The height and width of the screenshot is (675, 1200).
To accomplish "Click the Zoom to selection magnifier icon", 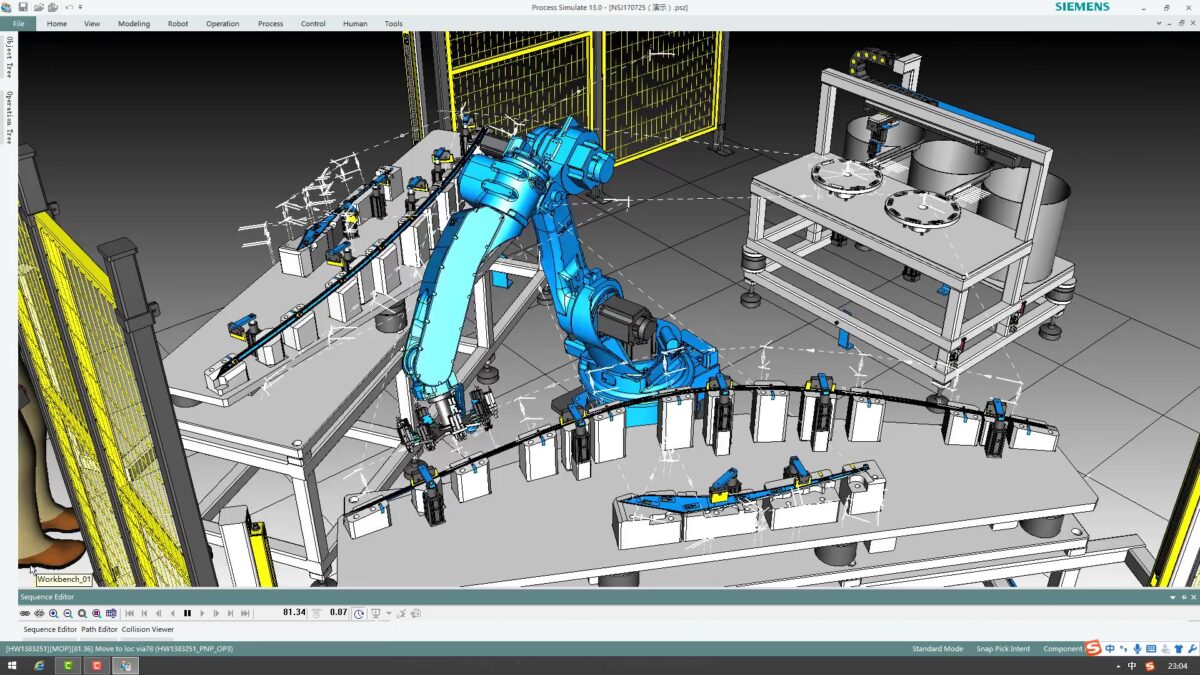I will 96,613.
